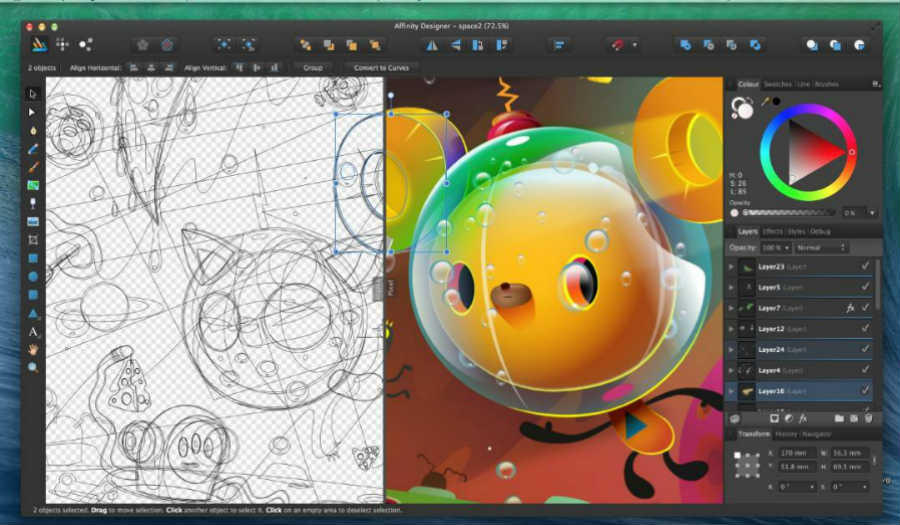This screenshot has width=900, height=525.
Task: Switch to the History tab
Action: pyautogui.click(x=786, y=434)
